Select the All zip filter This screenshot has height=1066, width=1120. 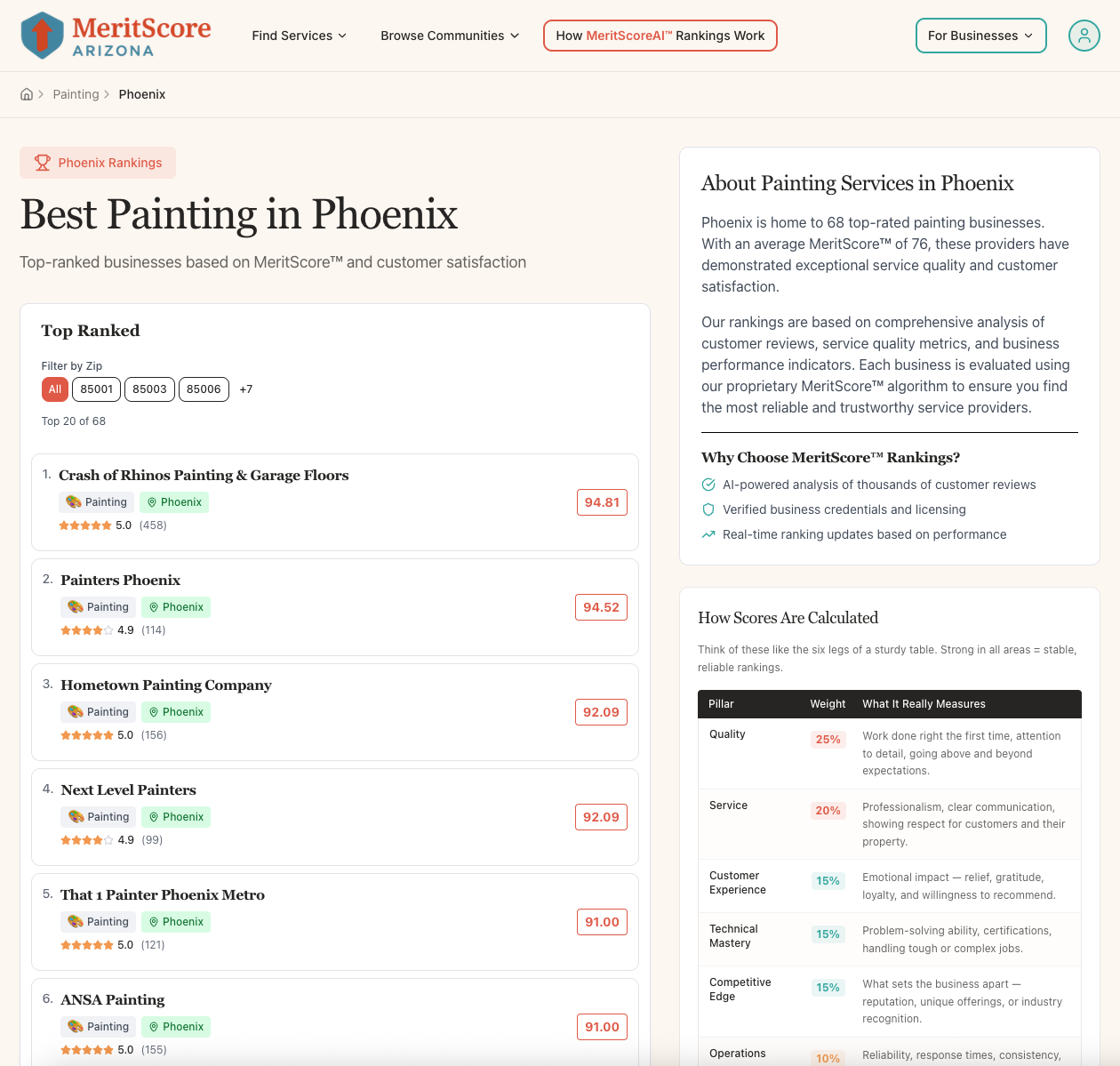55,389
